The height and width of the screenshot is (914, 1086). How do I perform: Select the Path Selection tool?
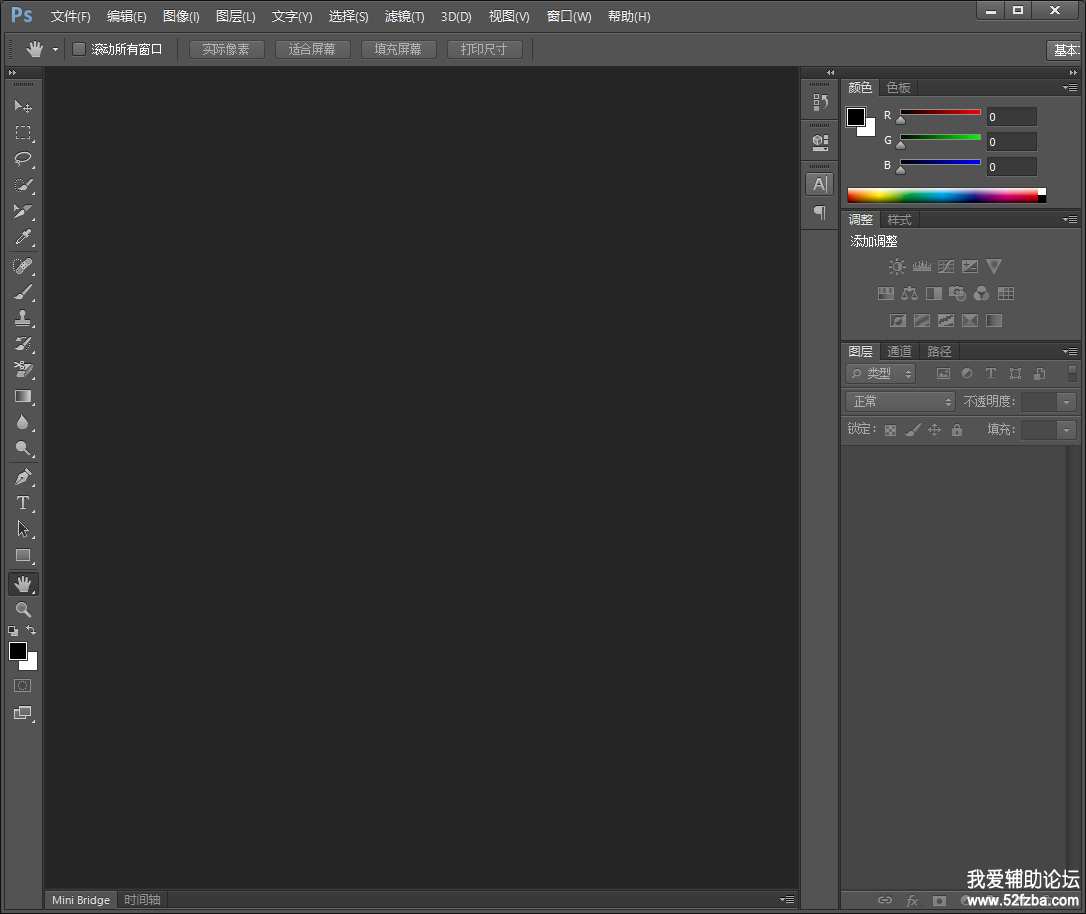coord(23,529)
